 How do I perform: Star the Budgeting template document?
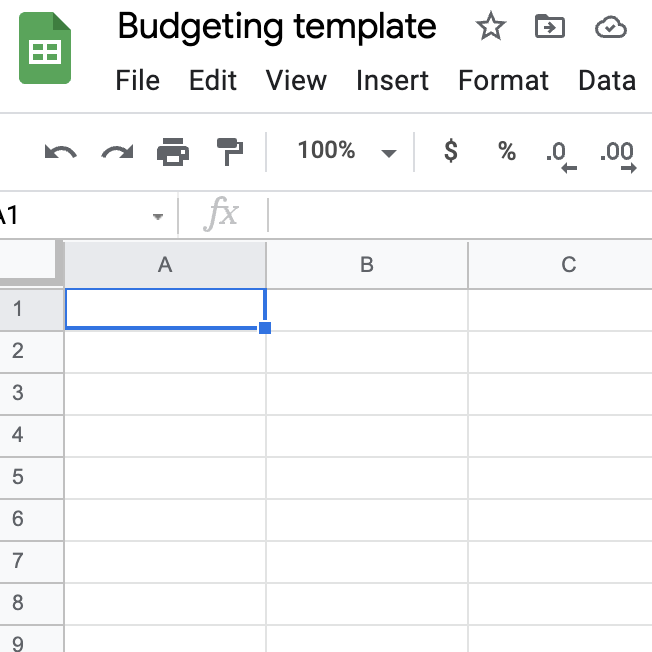pos(490,27)
